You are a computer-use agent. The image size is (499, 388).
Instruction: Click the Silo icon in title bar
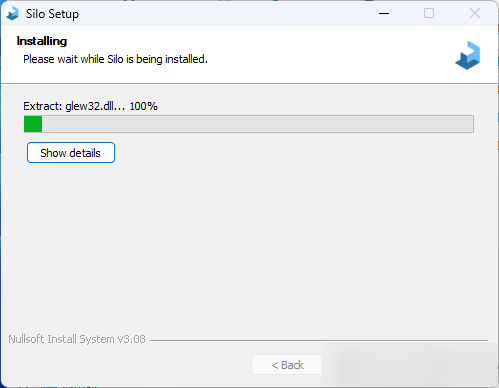click(13, 14)
